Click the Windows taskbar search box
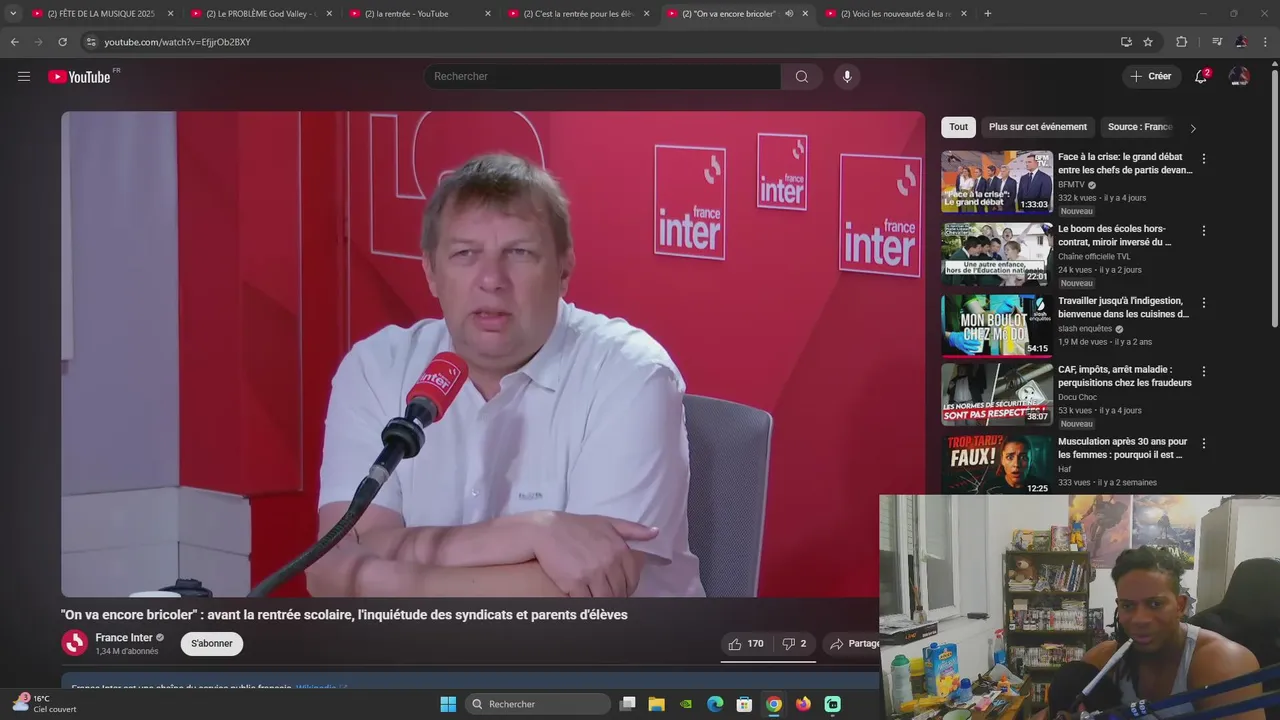The image size is (1280, 720). pyautogui.click(x=539, y=704)
